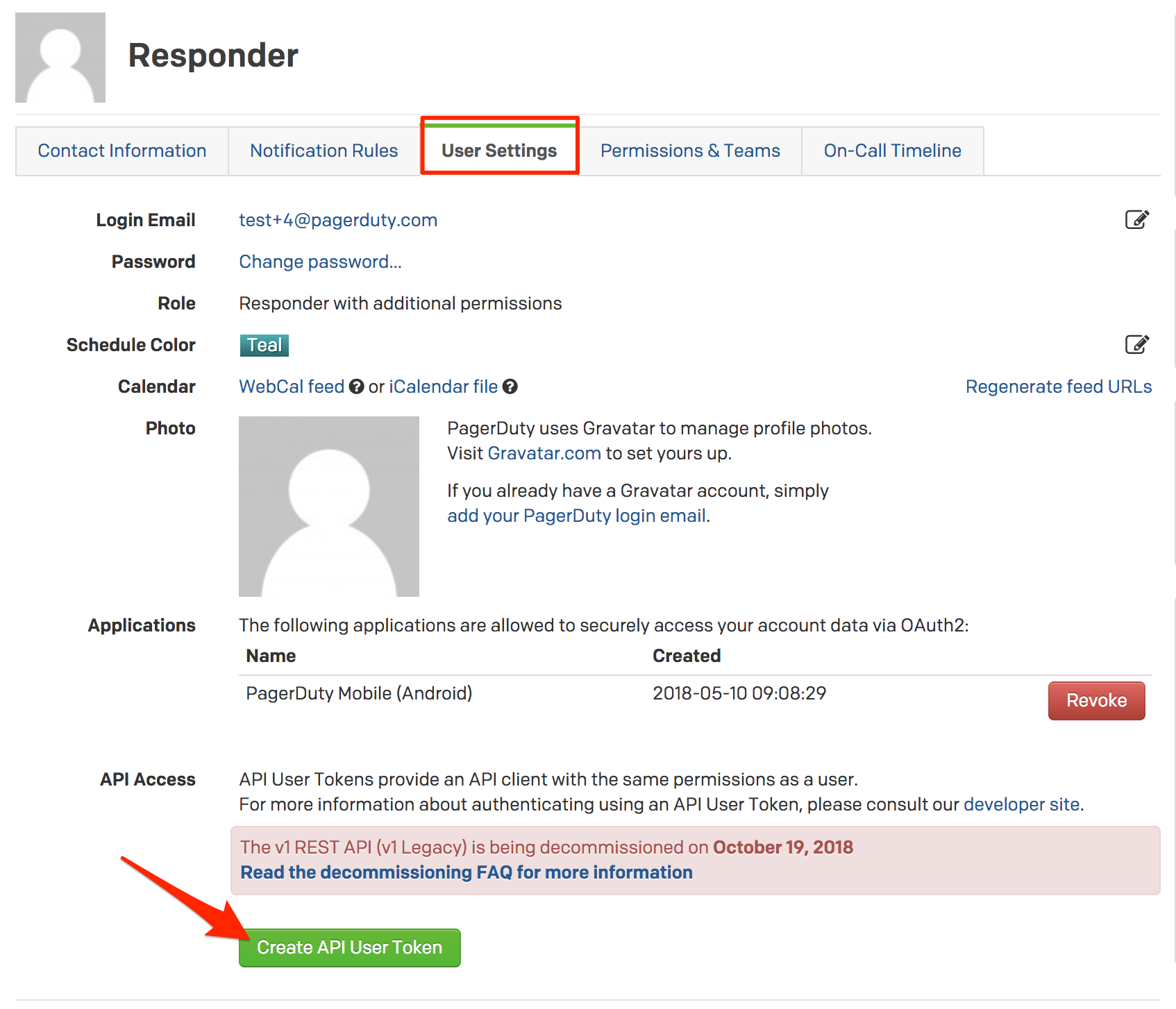Viewport: 1176px width, 1009px height.
Task: Click the October 19, 2018 date text
Action: [783, 847]
